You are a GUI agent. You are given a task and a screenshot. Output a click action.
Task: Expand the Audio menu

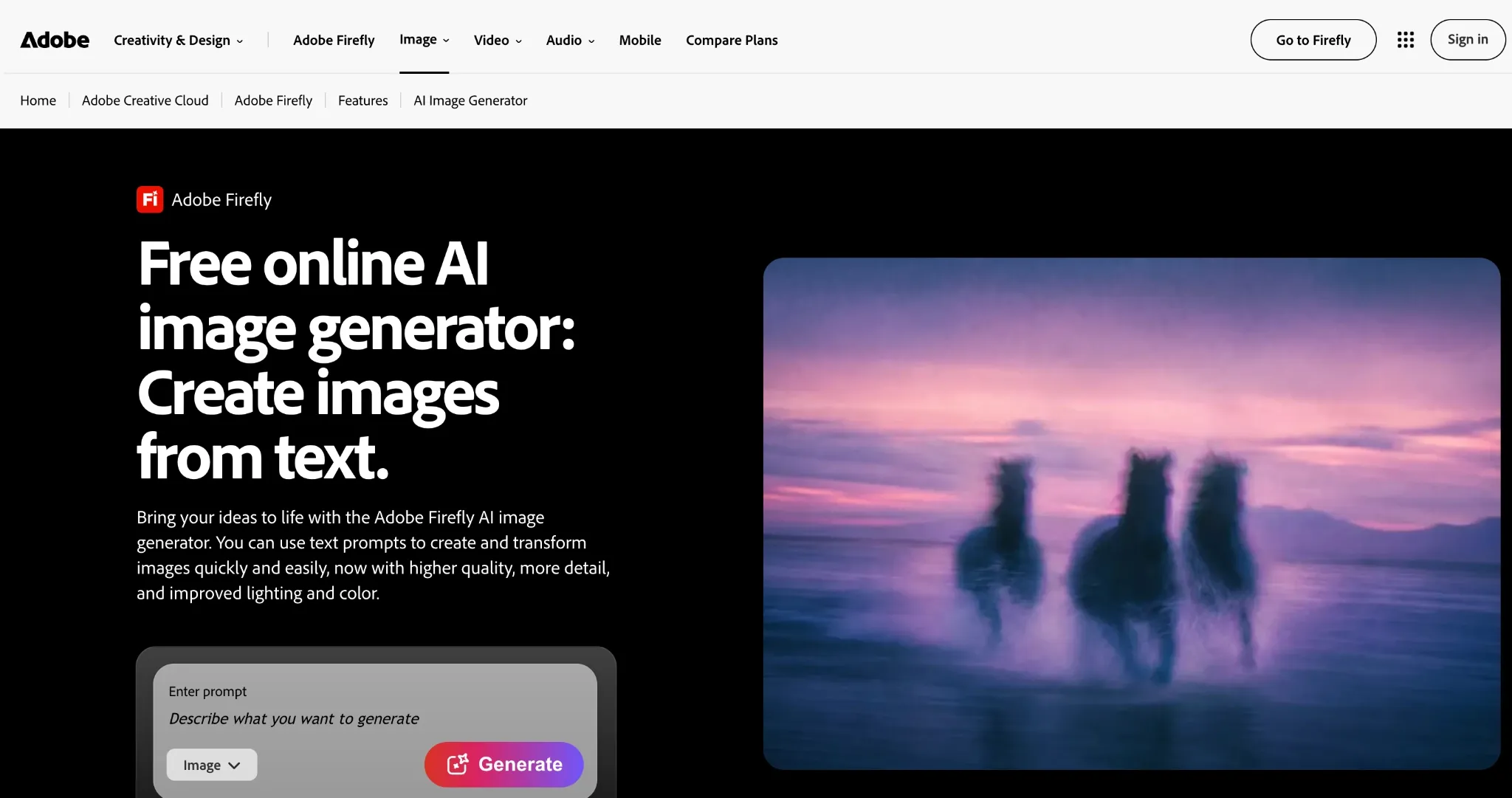coord(570,40)
